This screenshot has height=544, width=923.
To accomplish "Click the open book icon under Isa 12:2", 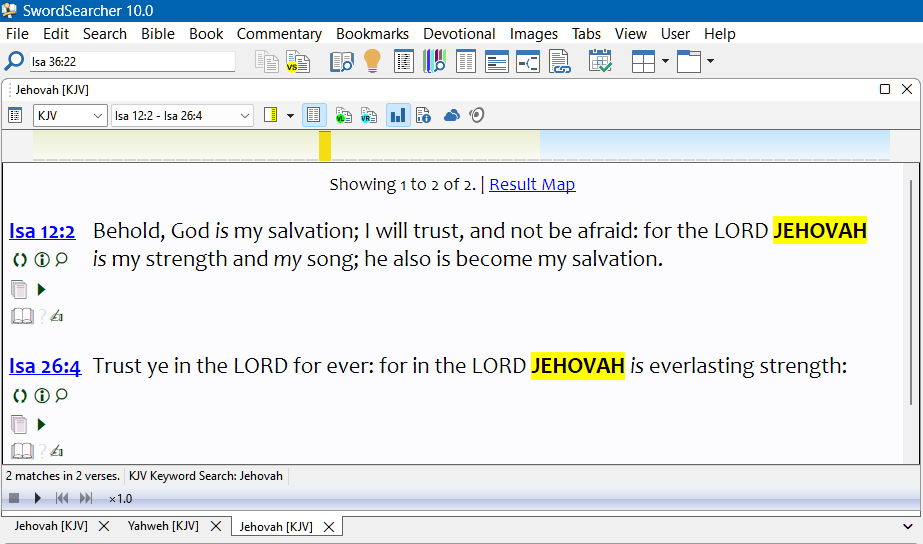I will pos(22,316).
